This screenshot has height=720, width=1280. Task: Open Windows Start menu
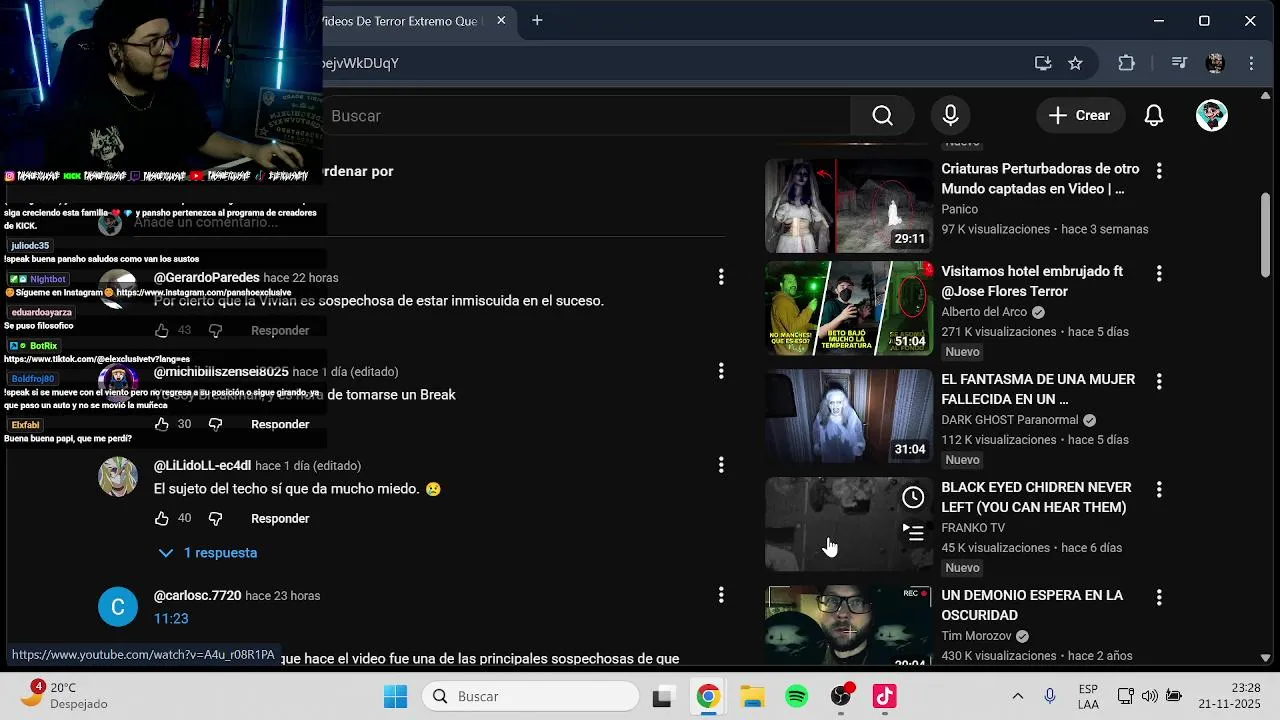click(x=396, y=696)
